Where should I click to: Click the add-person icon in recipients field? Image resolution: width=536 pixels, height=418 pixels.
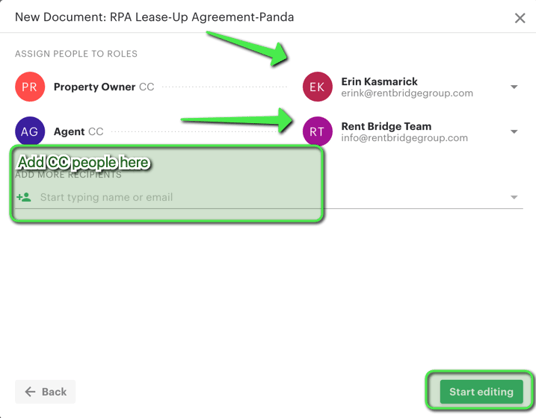tap(24, 197)
